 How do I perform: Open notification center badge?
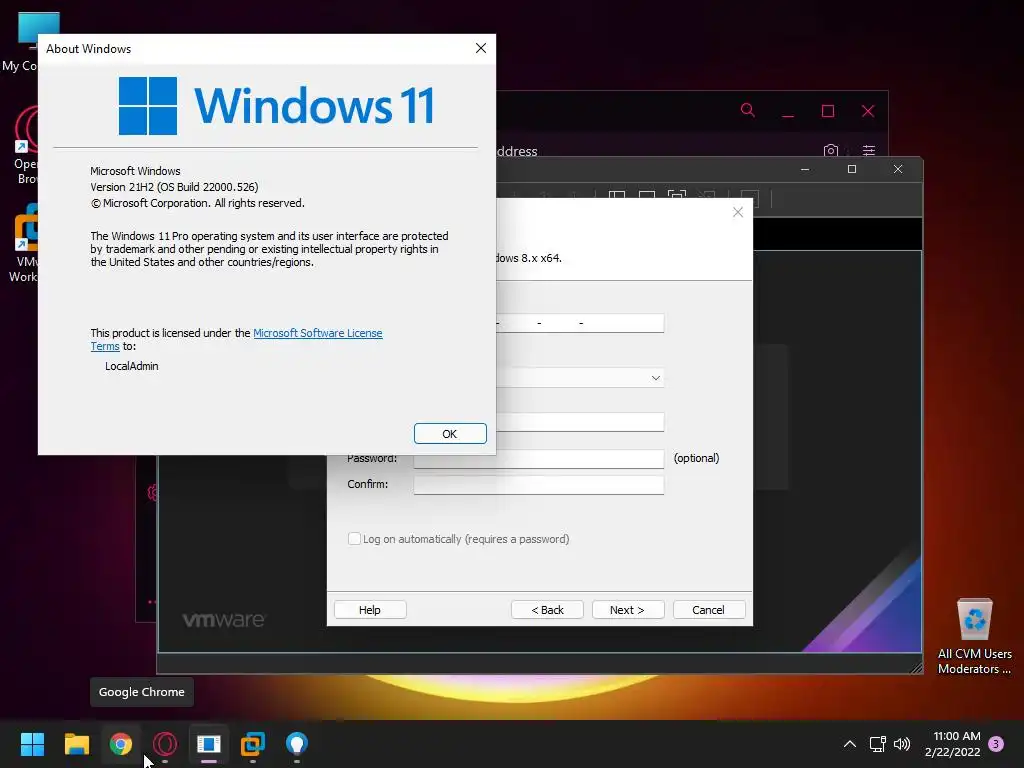click(x=996, y=743)
